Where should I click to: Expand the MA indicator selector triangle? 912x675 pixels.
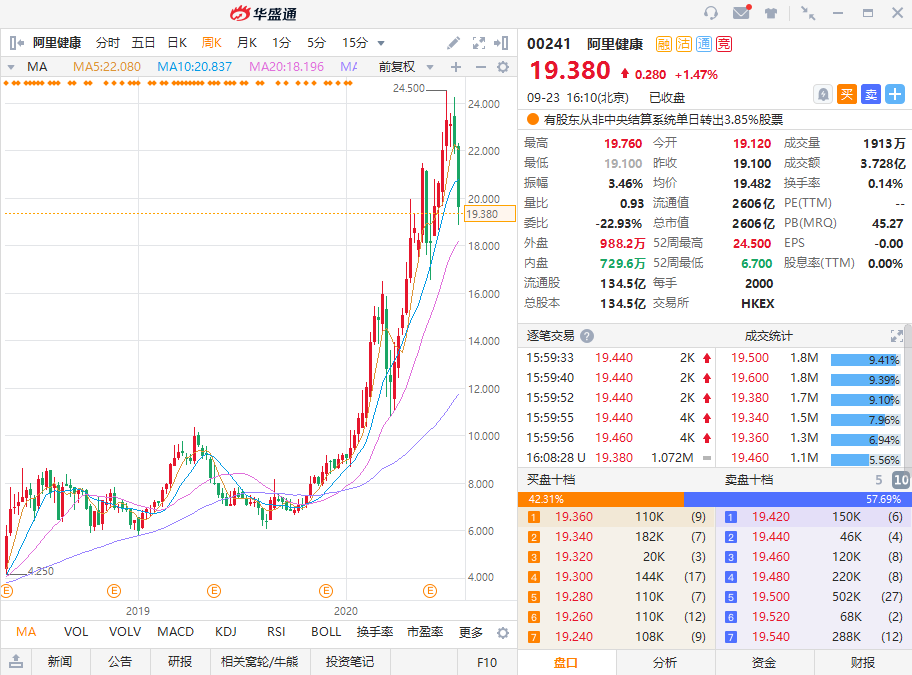coord(10,67)
